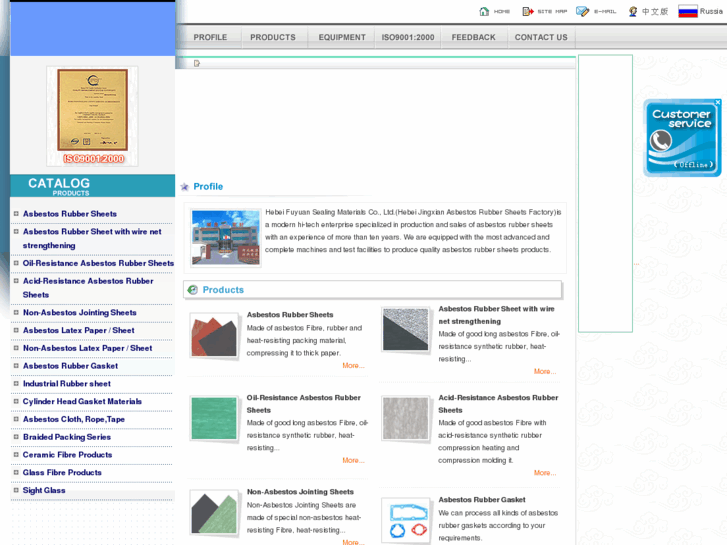This screenshot has width=727, height=545.
Task: Click the Products section heading
Action: (223, 290)
